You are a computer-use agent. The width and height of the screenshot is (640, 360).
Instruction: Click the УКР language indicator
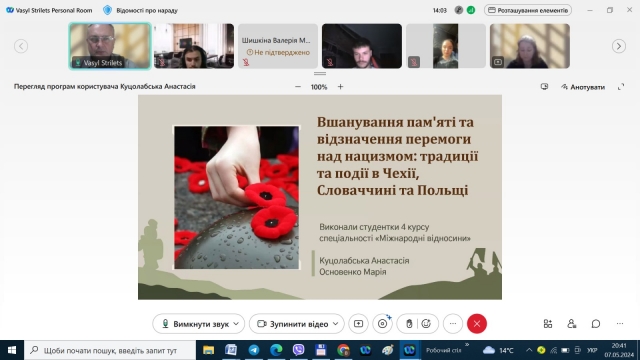592,350
